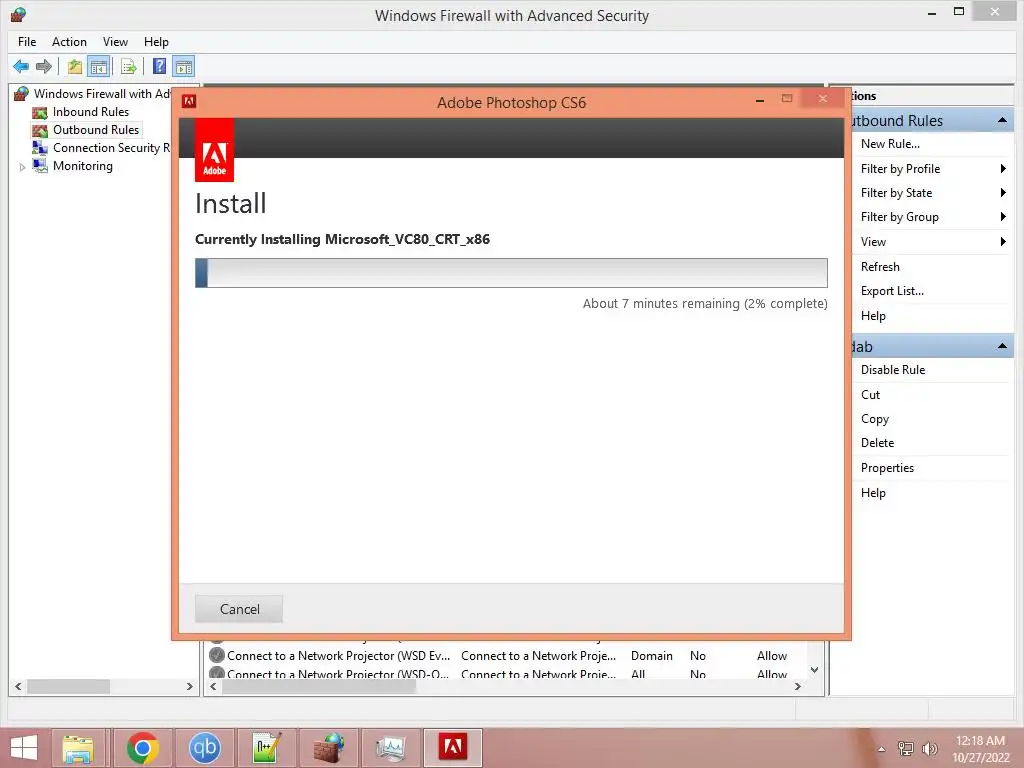The height and width of the screenshot is (768, 1024).
Task: Expand the Filter by State submenu arrow
Action: (x=1003, y=193)
